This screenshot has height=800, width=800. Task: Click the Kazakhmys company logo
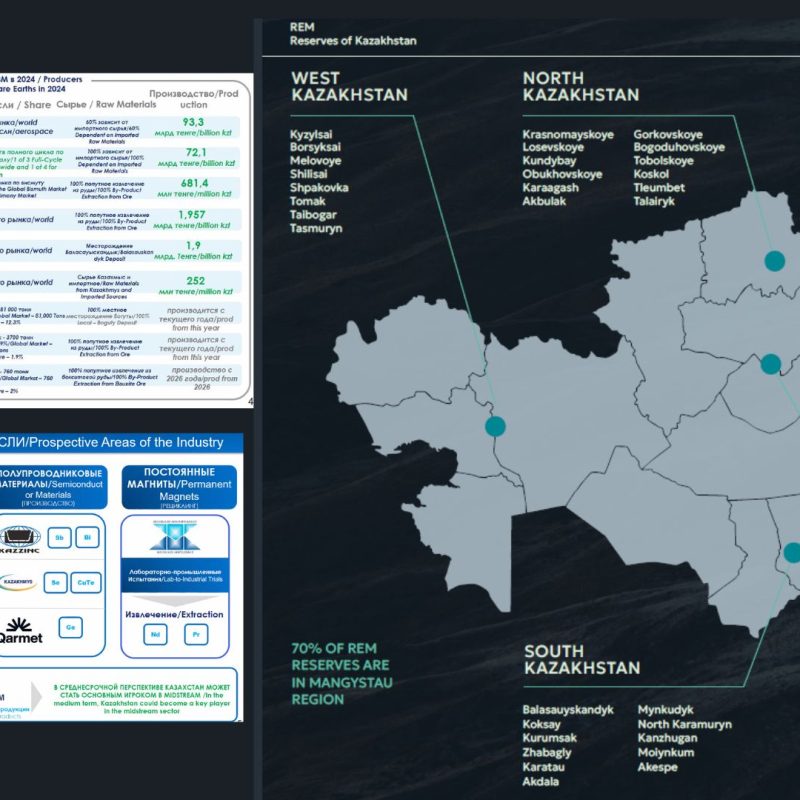20,583
